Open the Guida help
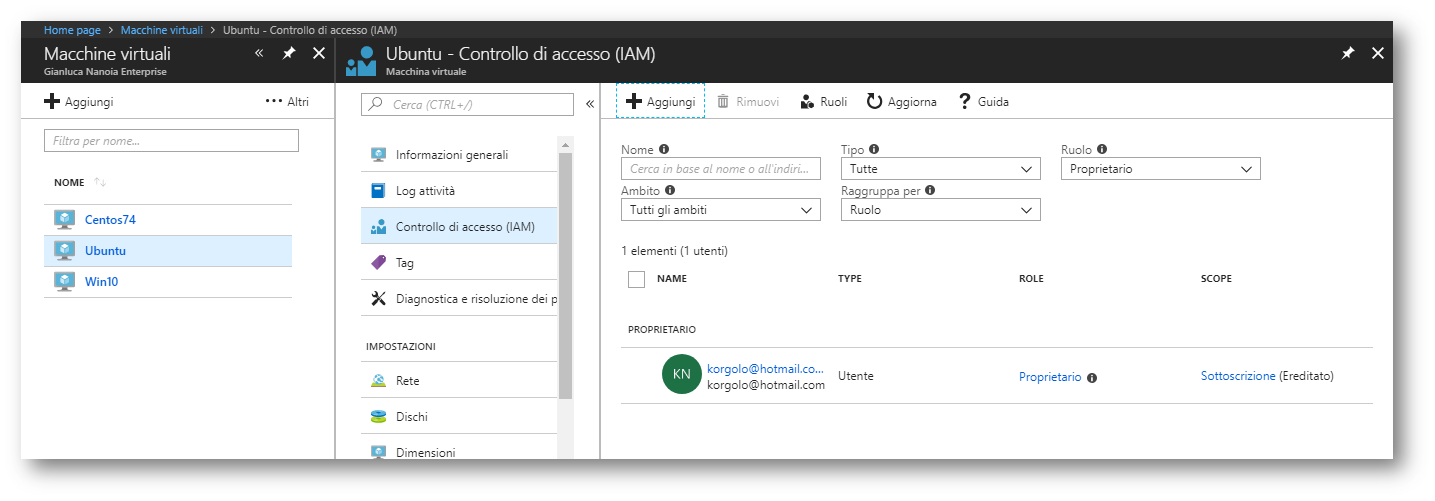 pyautogui.click(x=984, y=102)
